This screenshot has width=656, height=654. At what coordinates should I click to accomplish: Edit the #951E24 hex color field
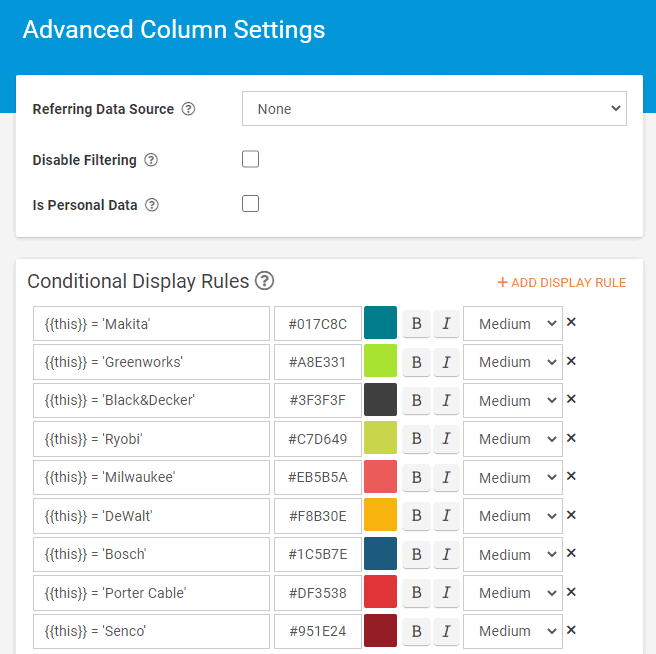(318, 631)
